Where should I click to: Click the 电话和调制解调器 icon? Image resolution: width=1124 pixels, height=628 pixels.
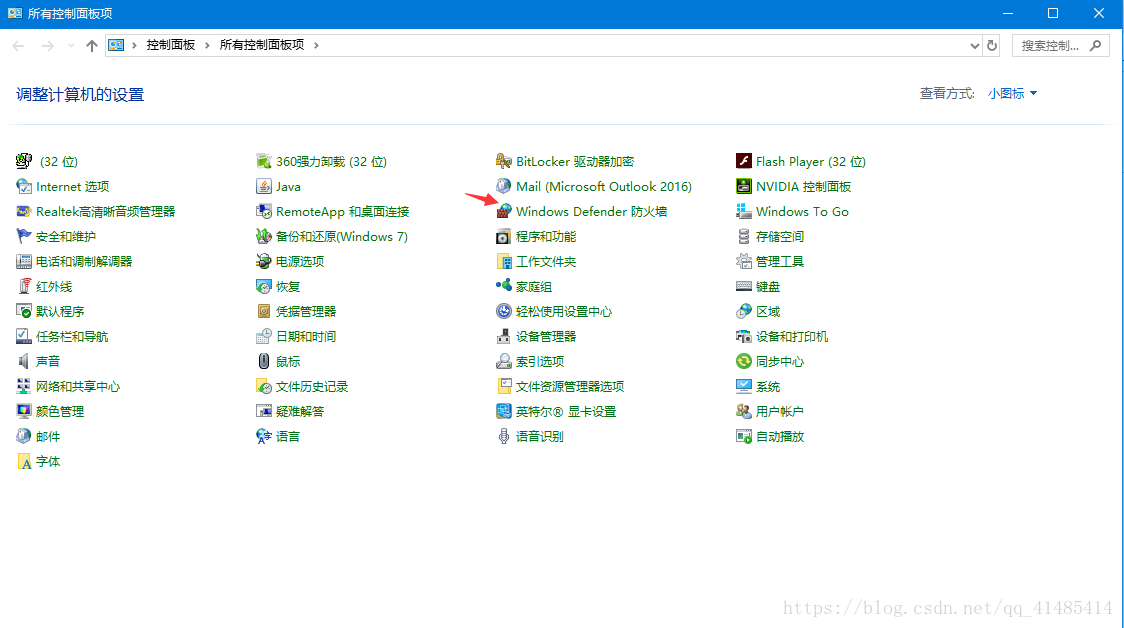[x=24, y=262]
